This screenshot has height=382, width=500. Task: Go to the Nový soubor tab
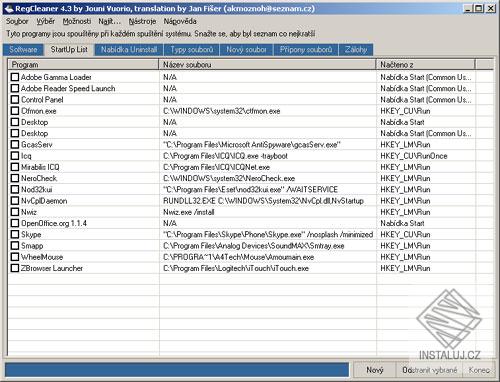click(x=246, y=50)
